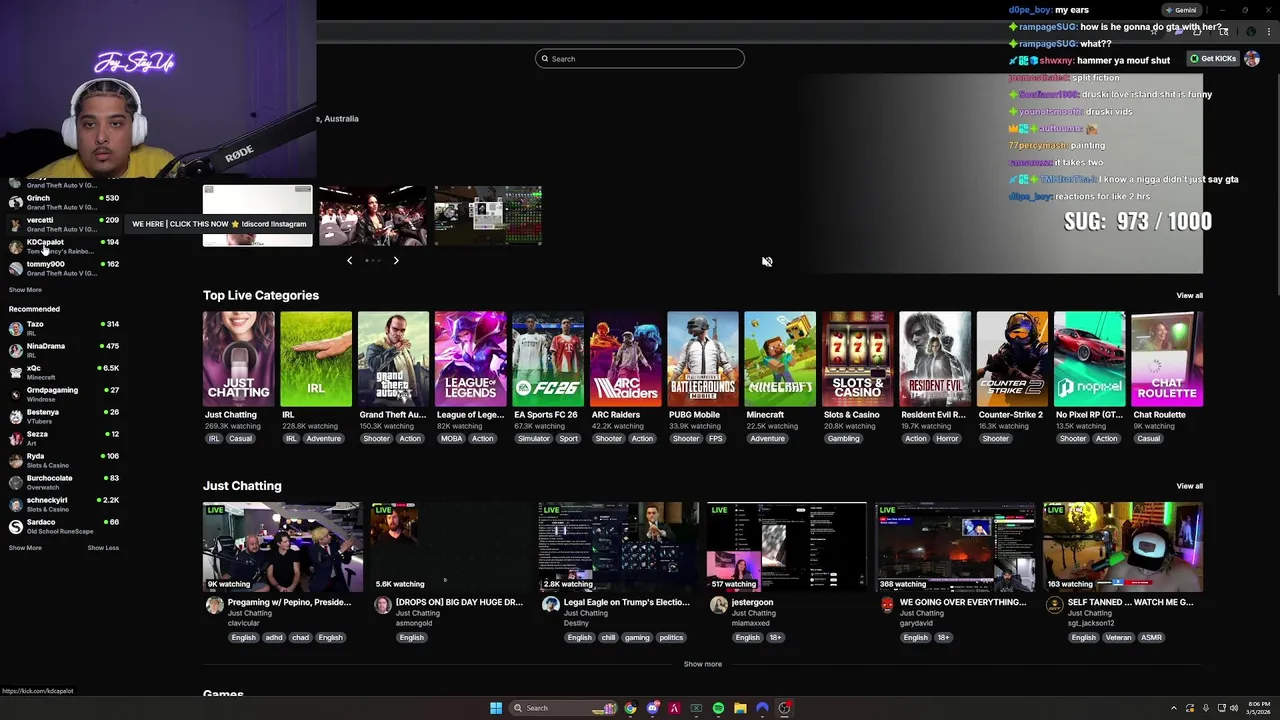Open the ARC Raiders category cover
Screen dimensions: 1280x720
click(x=625, y=359)
